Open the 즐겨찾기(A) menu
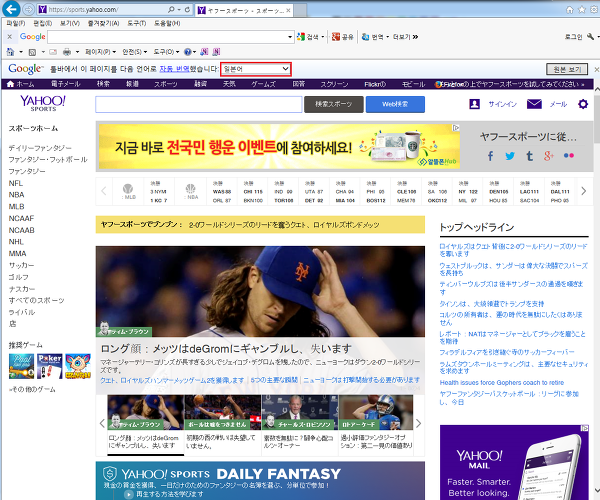Viewport: 600px width, 500px height. point(103,23)
